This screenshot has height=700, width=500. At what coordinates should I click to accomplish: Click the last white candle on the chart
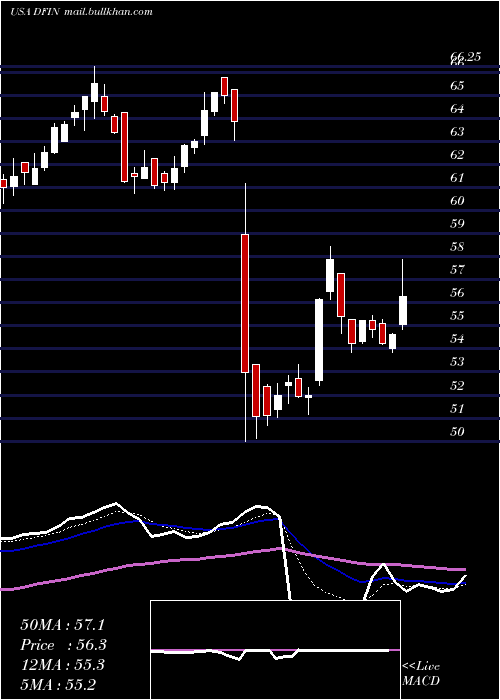click(x=403, y=310)
